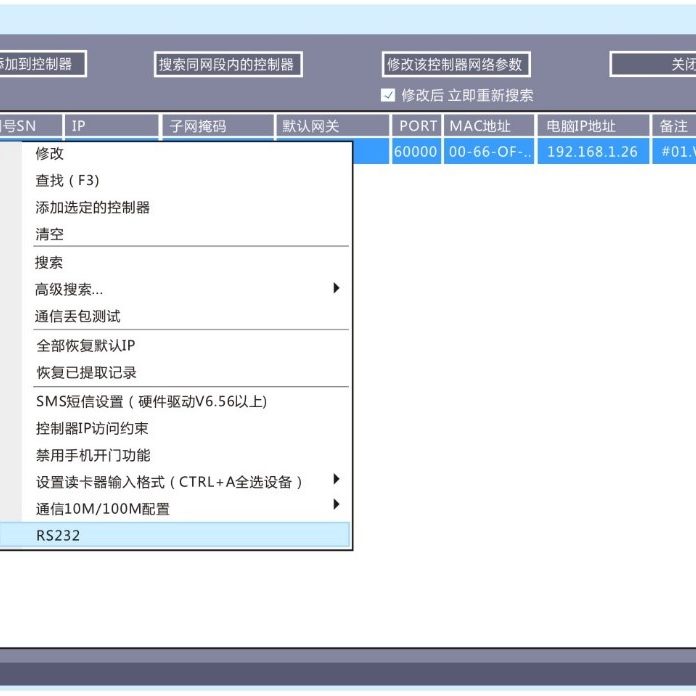Run 通信丢包测试 from the menu
Screen dimensions: 696x696
point(78,316)
